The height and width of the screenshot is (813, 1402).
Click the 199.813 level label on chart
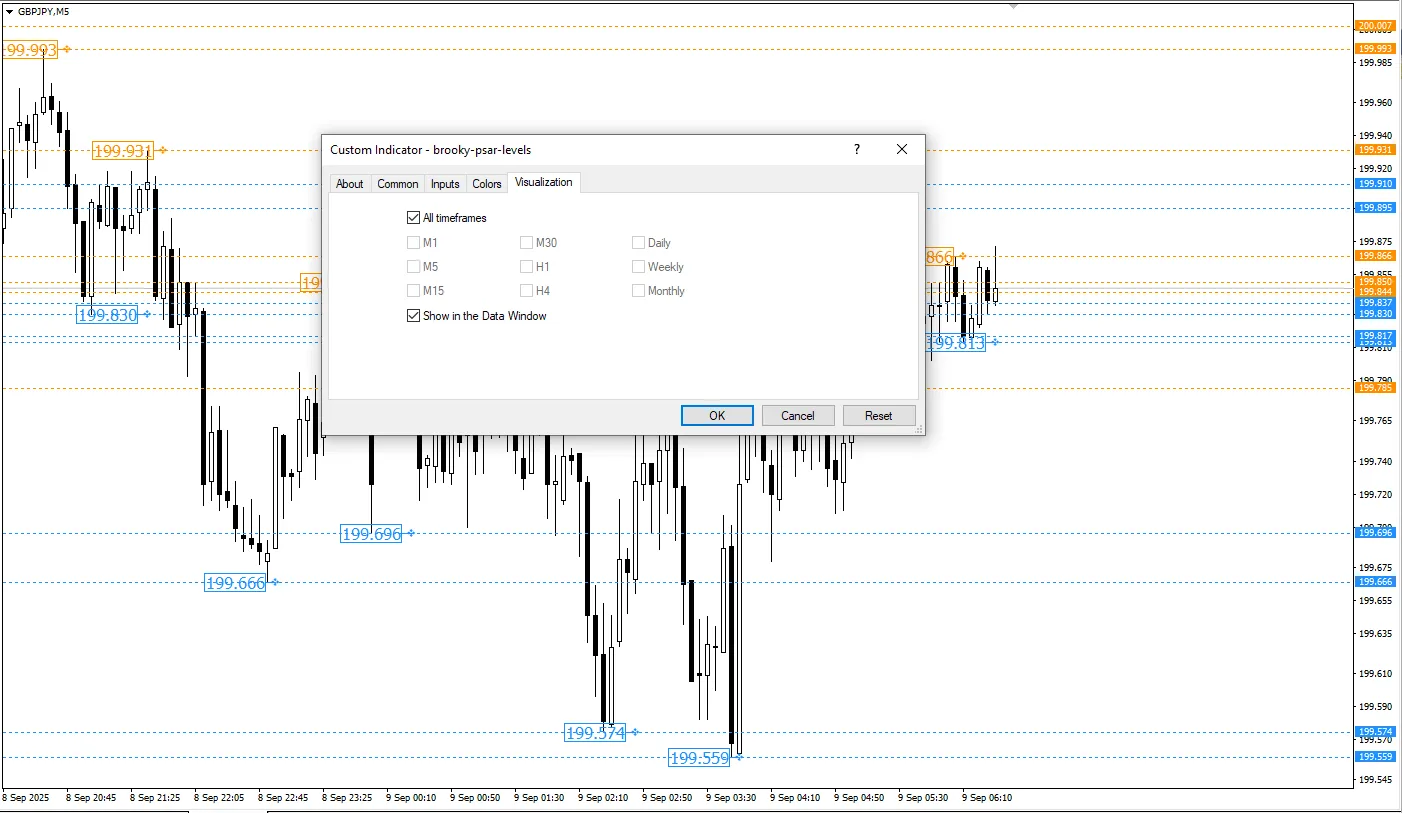click(x=956, y=343)
